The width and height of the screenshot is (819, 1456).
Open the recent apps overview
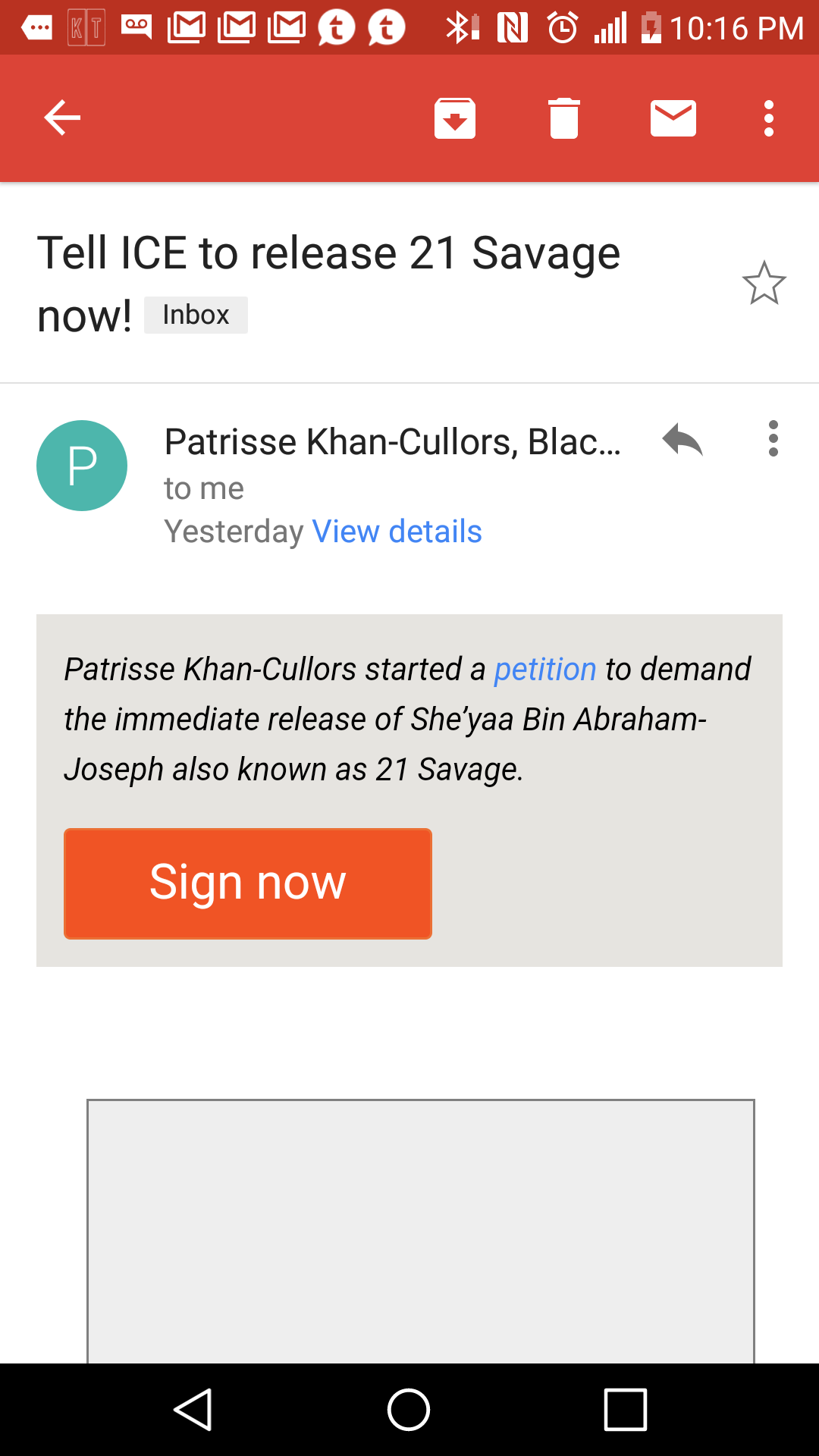626,1410
